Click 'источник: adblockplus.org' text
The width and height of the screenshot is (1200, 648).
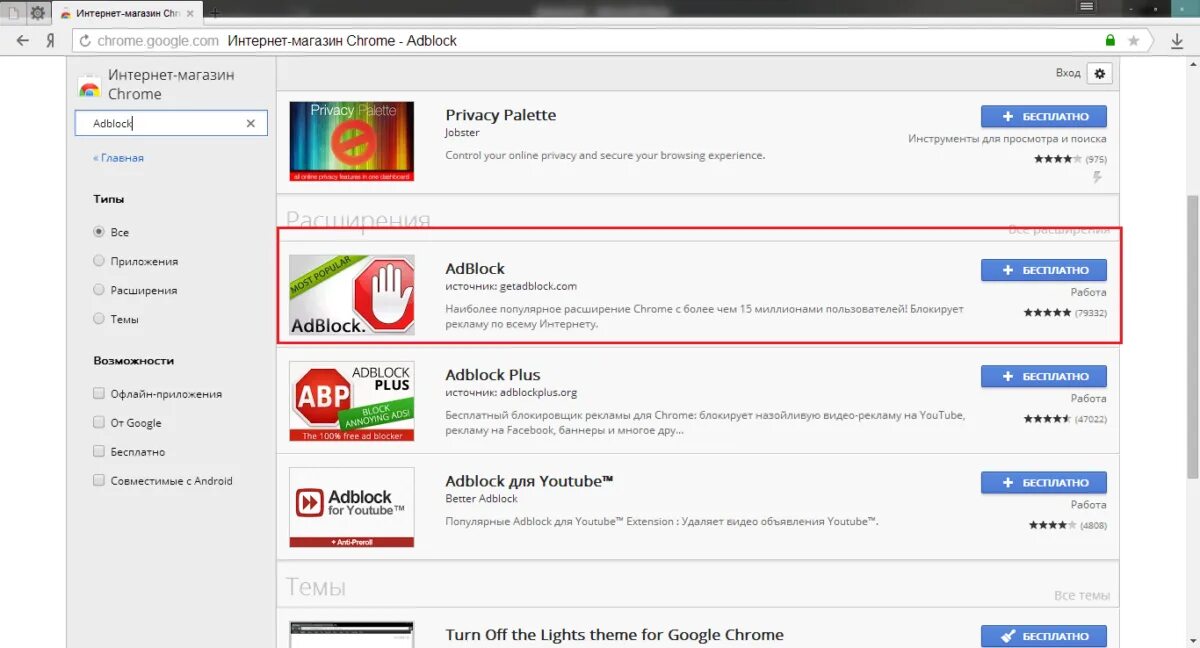pos(511,393)
